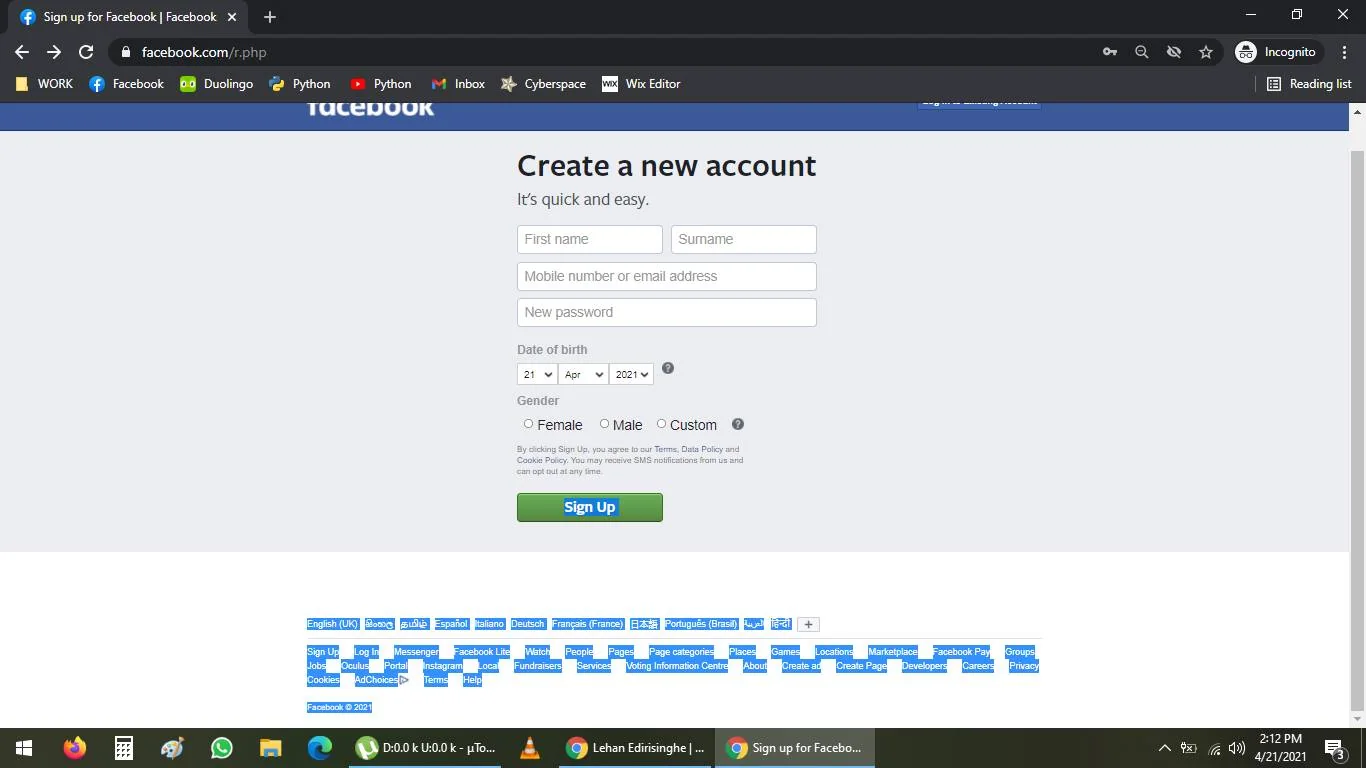The width and height of the screenshot is (1366, 768).
Task: Open the Messenger footer link
Action: pos(416,652)
